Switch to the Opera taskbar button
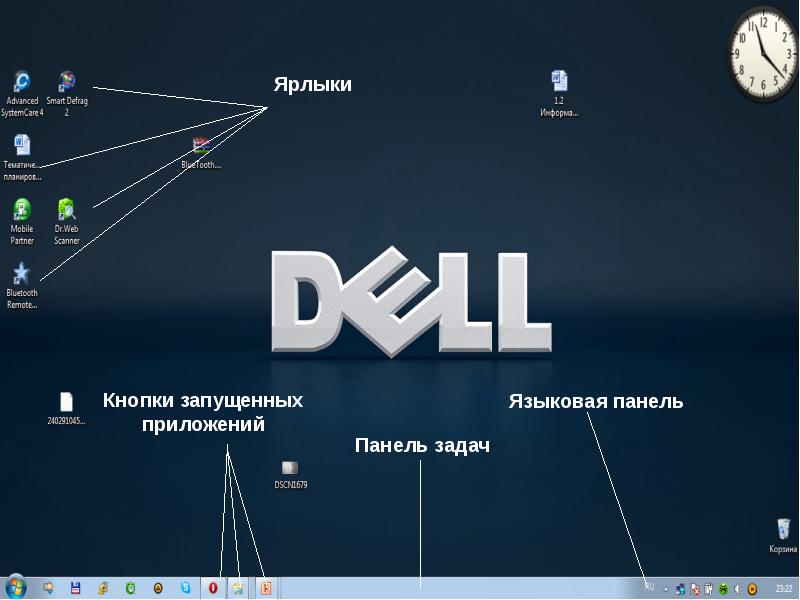Screen dimensions: 800x600 coord(213,588)
